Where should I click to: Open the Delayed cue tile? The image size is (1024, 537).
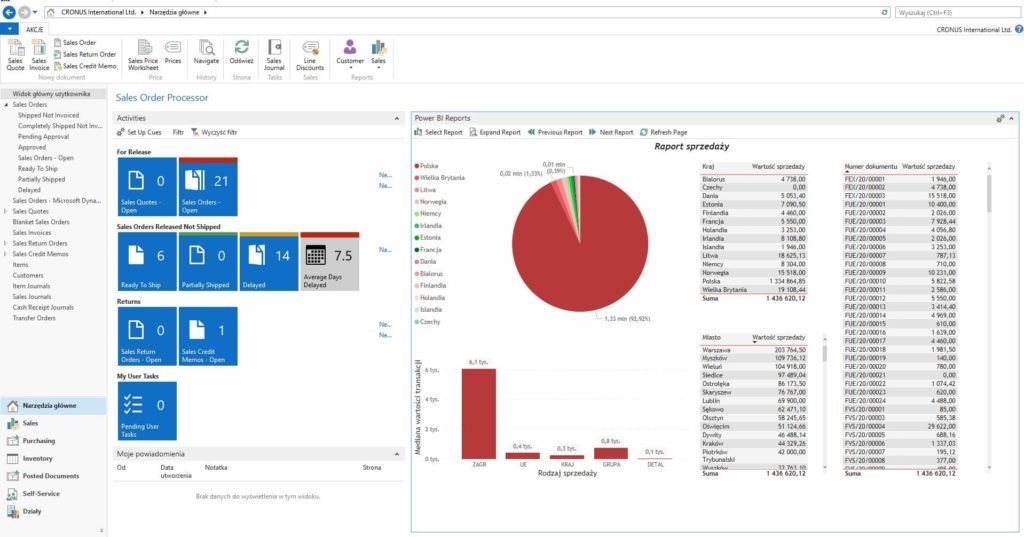point(268,261)
